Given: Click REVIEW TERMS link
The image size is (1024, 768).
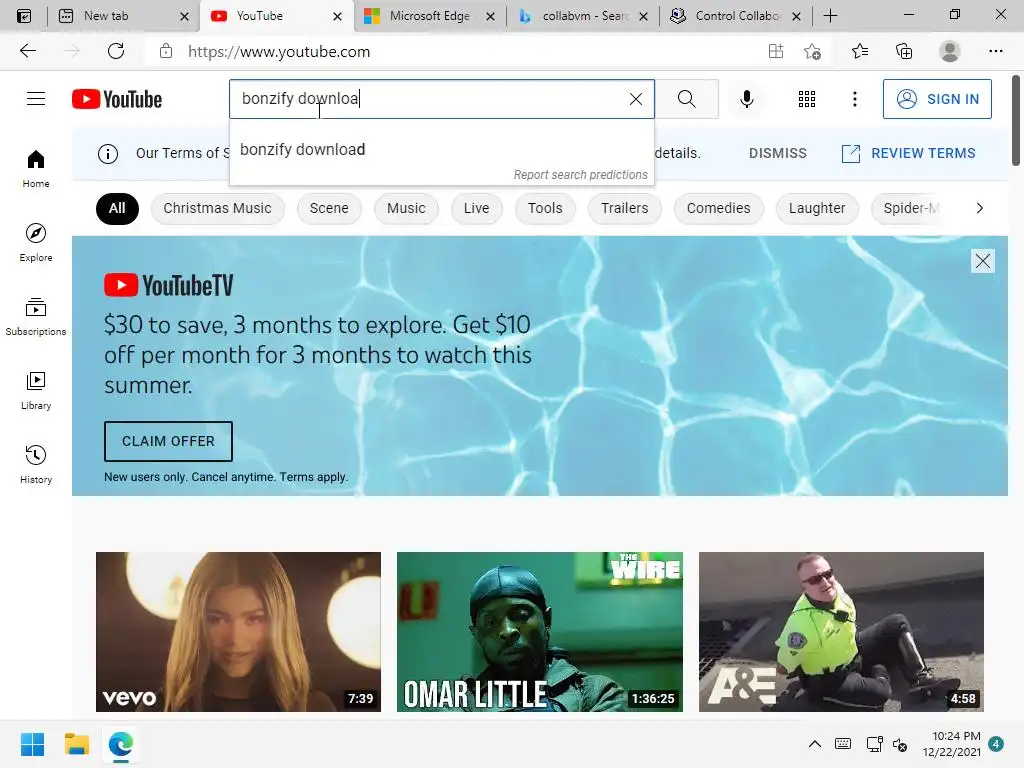Looking at the screenshot, I should coord(908,153).
